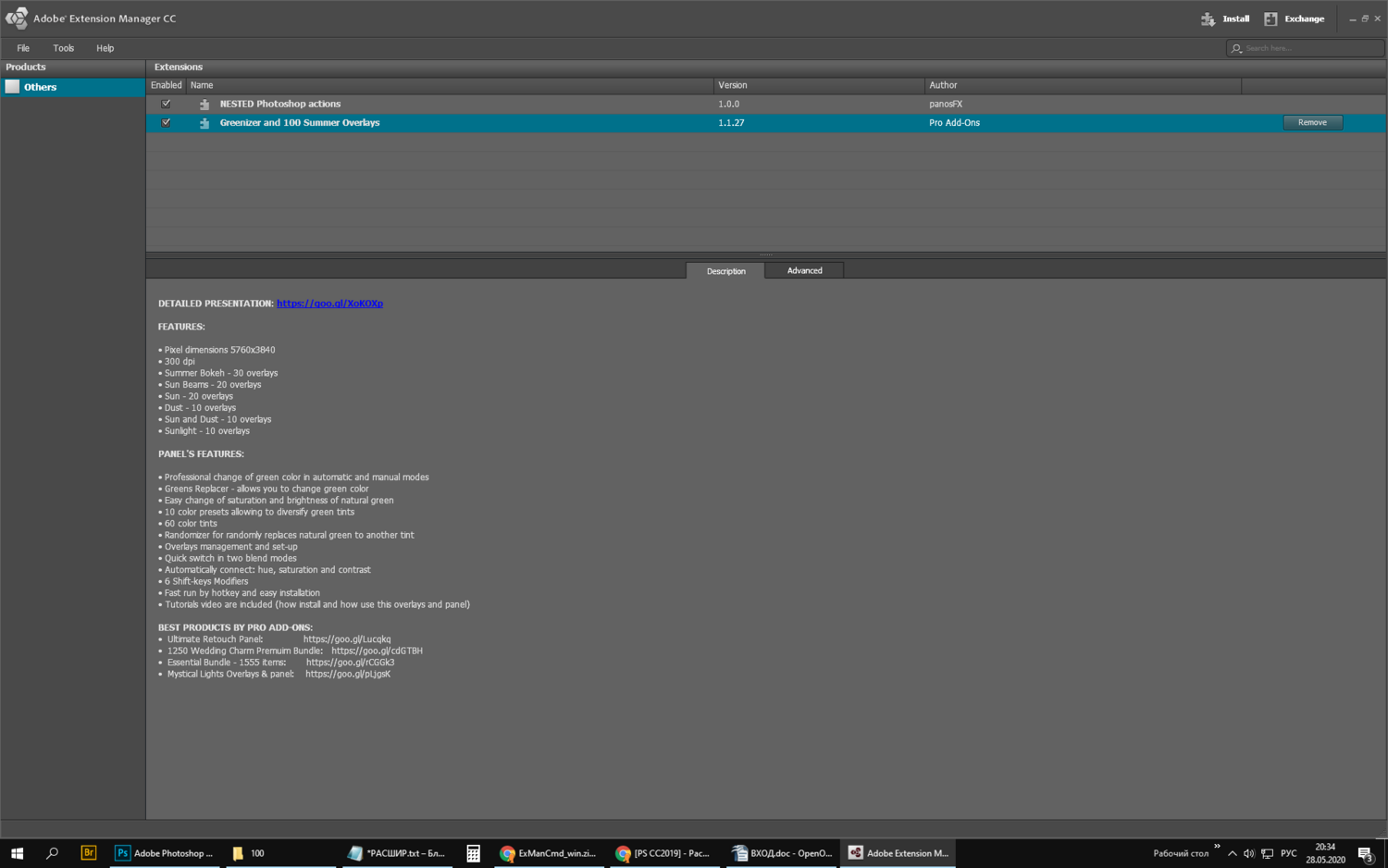Click the panosFX author cell
The width and height of the screenshot is (1388, 868).
(x=946, y=104)
